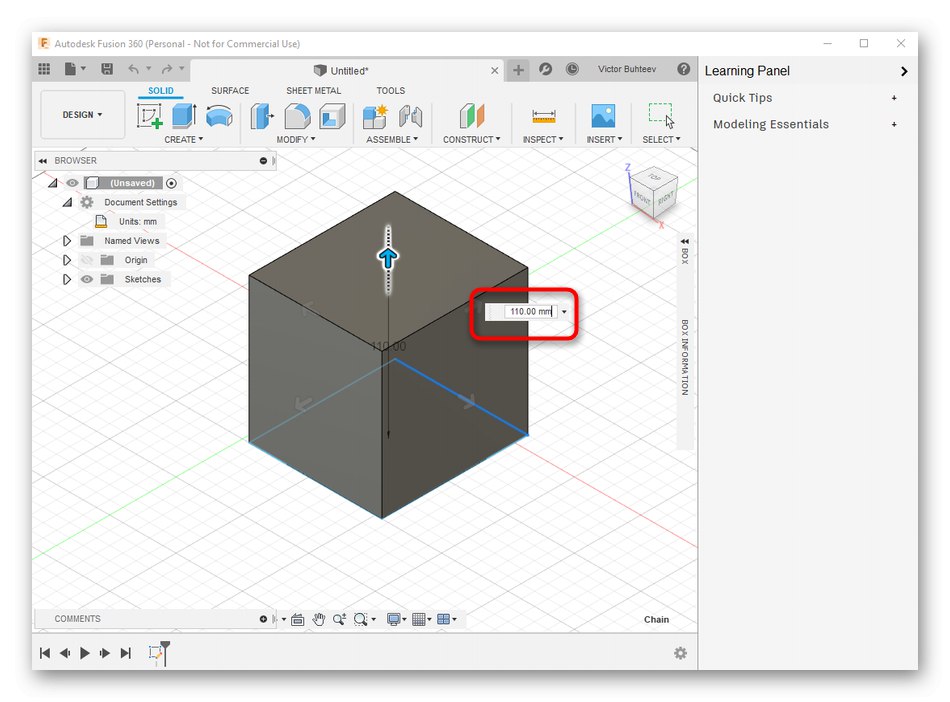Switch to the SOLID tab
The height and width of the screenshot is (702, 950).
point(161,91)
